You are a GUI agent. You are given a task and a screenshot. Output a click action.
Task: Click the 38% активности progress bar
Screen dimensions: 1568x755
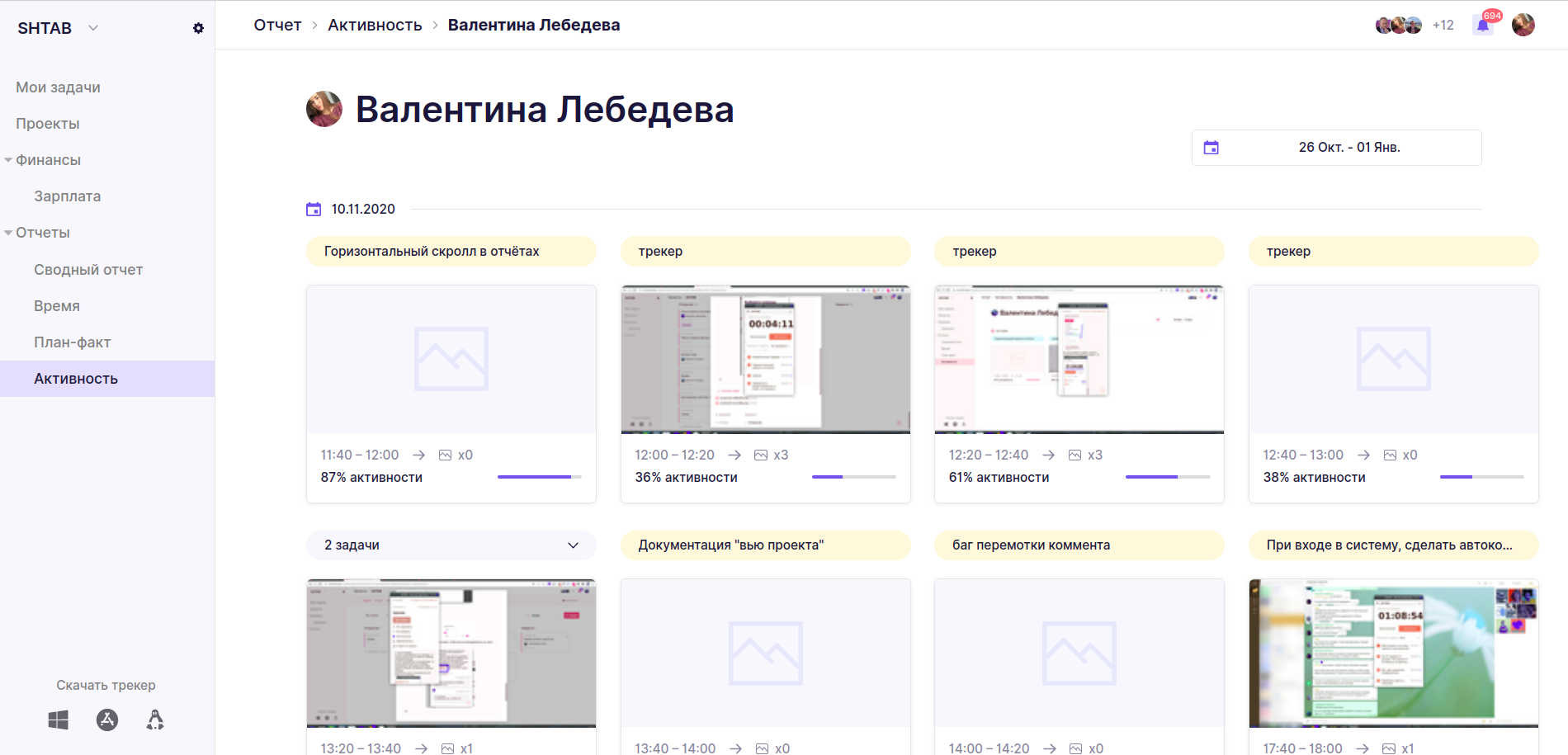coord(1482,477)
